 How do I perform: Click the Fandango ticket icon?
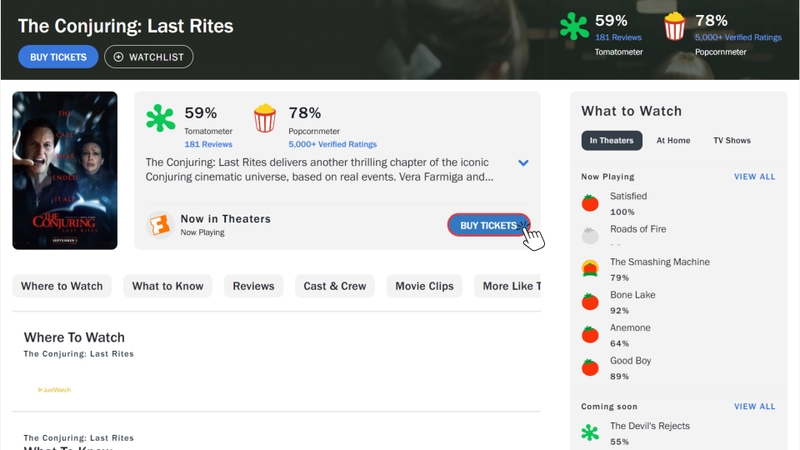(x=158, y=225)
